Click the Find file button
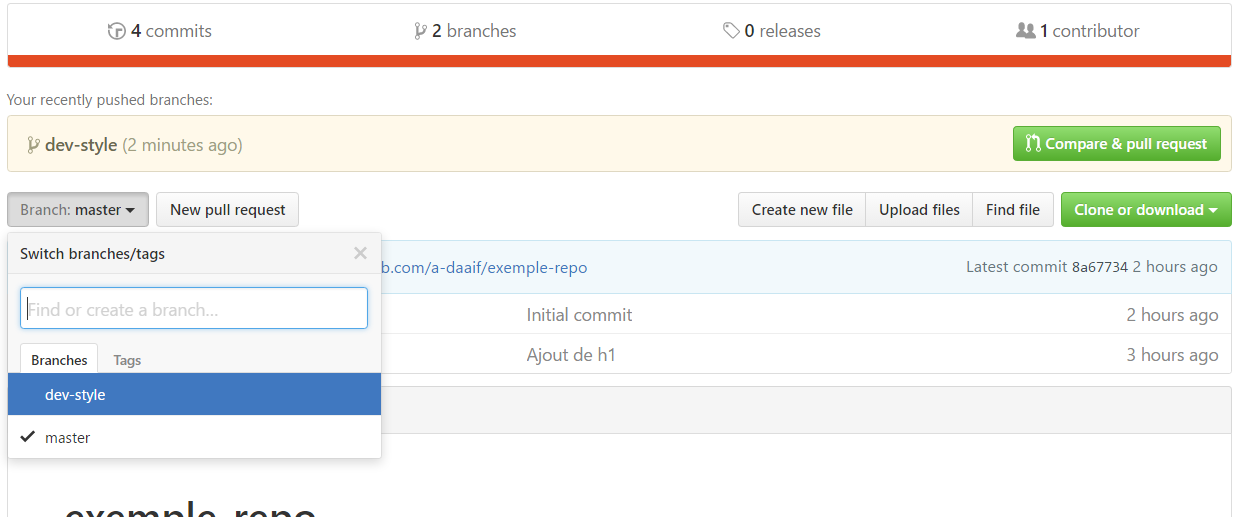1238x517 pixels. pyautogui.click(x=1012, y=210)
